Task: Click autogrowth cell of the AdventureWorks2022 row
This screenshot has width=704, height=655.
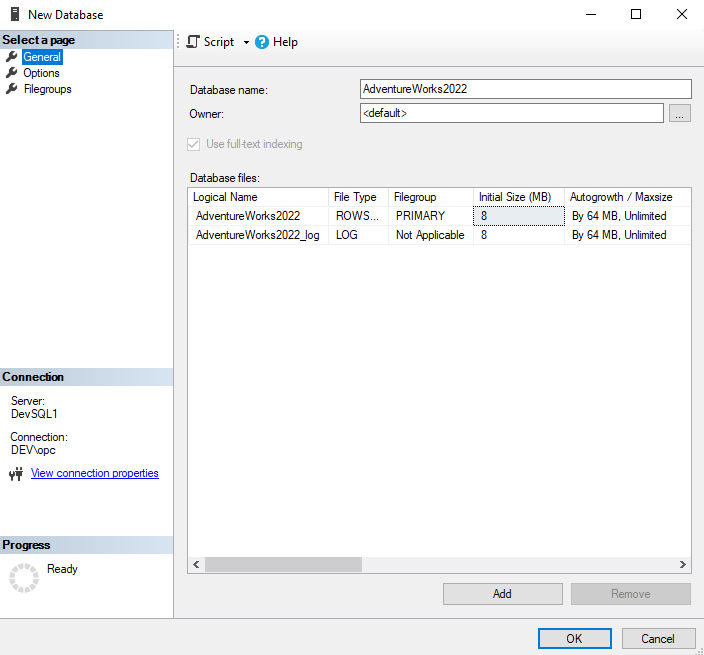Action: pyautogui.click(x=627, y=216)
